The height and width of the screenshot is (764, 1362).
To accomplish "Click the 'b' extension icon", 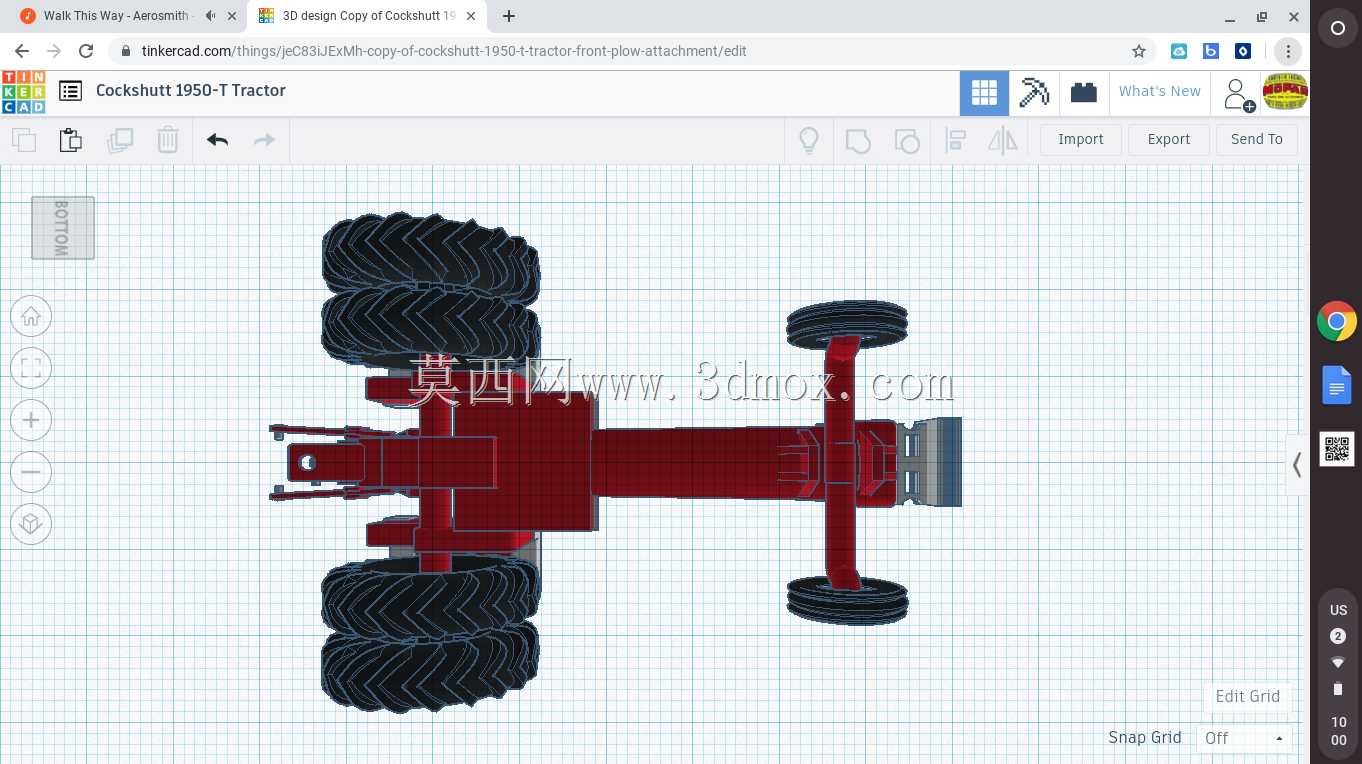I will [x=1211, y=51].
